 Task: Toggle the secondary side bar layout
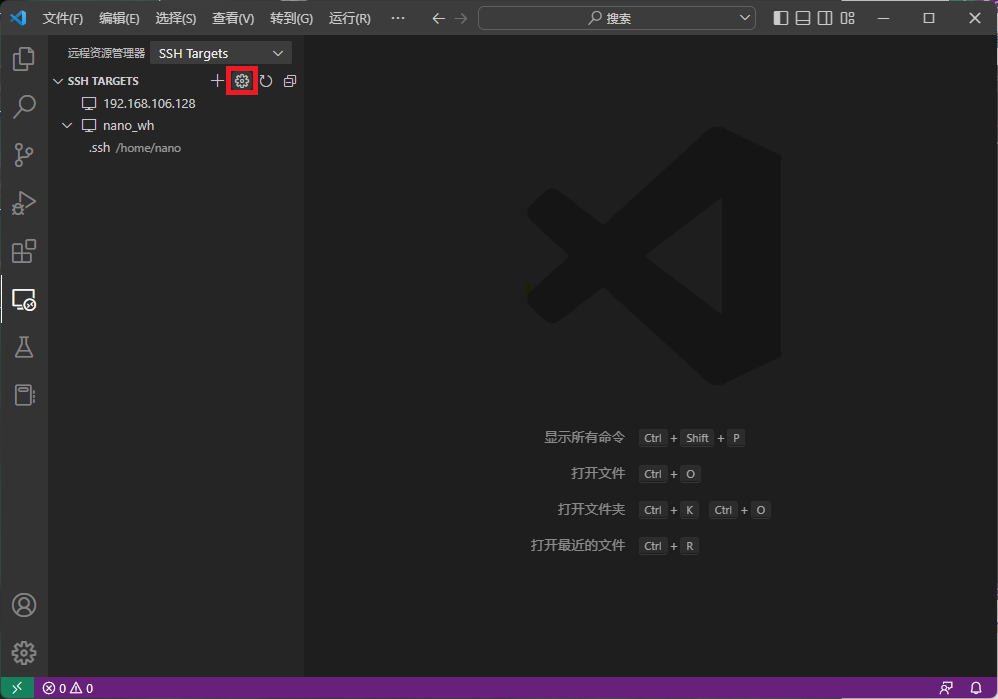click(825, 18)
